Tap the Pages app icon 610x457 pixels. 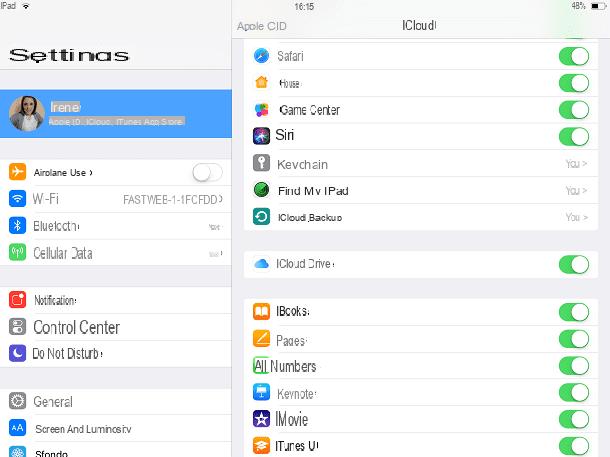click(261, 338)
